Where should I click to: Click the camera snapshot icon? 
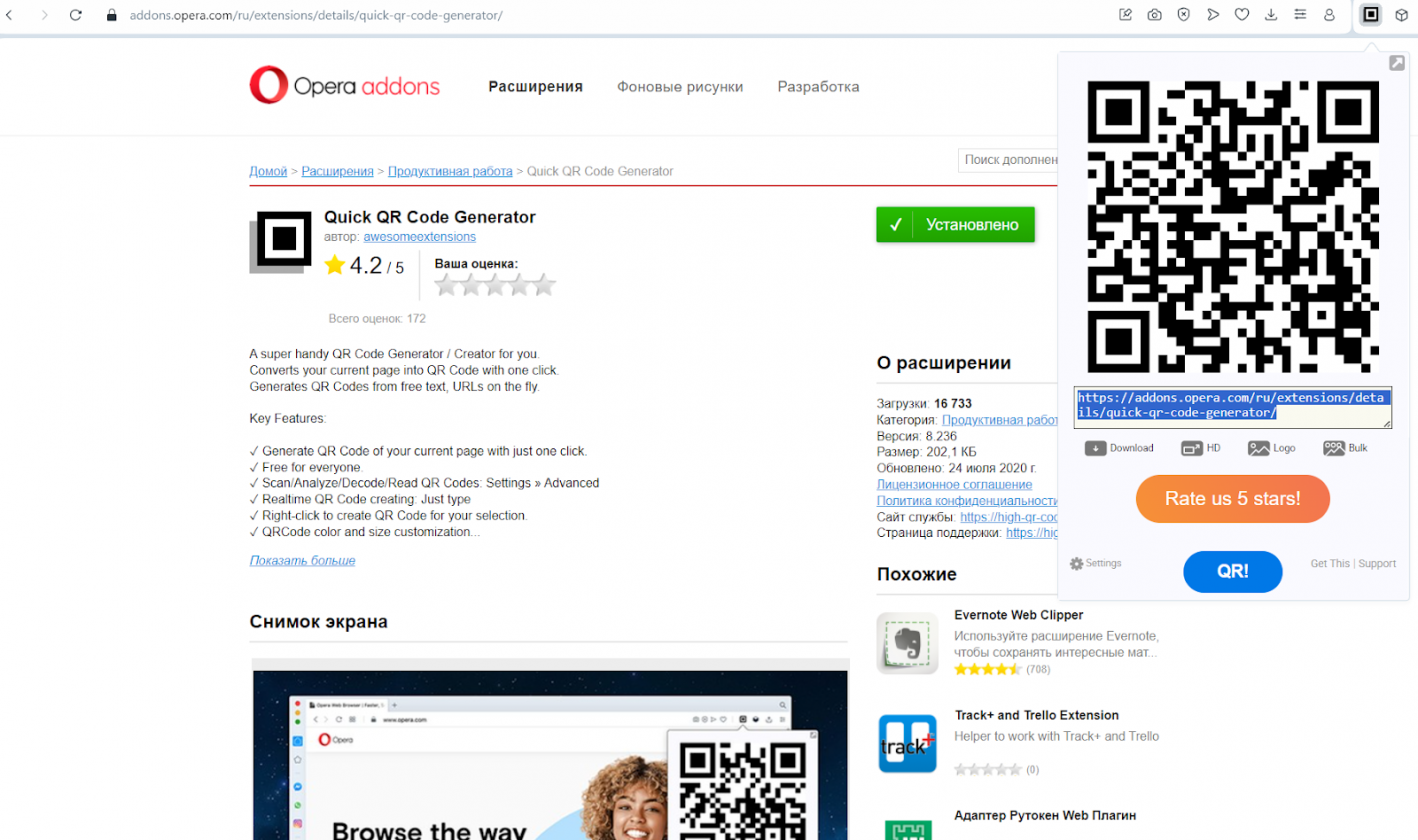[1154, 15]
